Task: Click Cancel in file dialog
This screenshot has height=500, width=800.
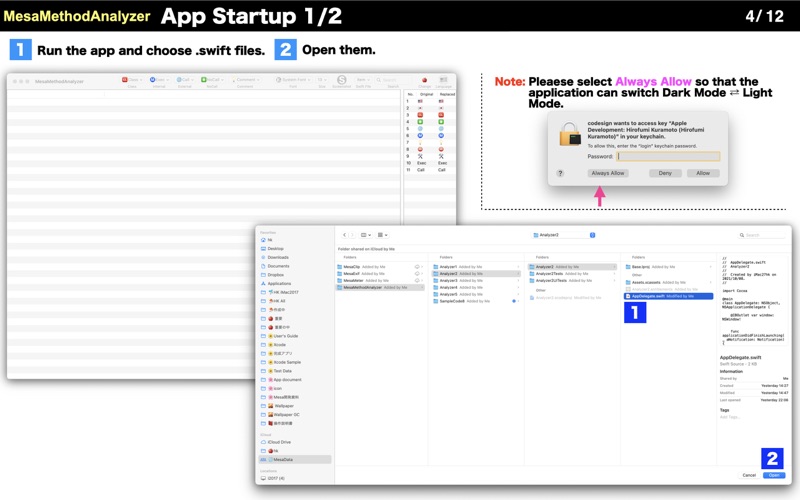Action: coord(749,475)
